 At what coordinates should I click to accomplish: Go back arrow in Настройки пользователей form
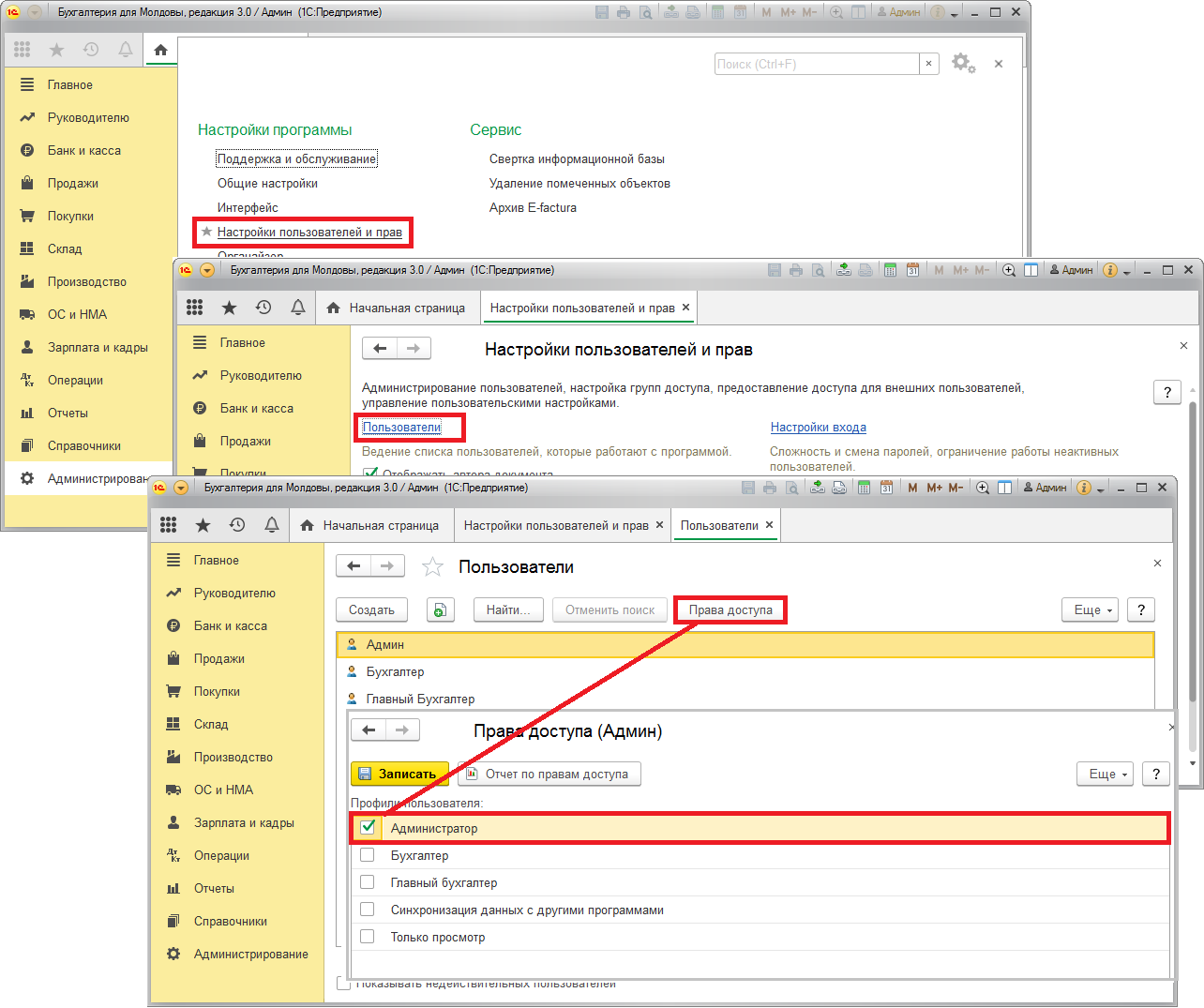pyautogui.click(x=380, y=348)
